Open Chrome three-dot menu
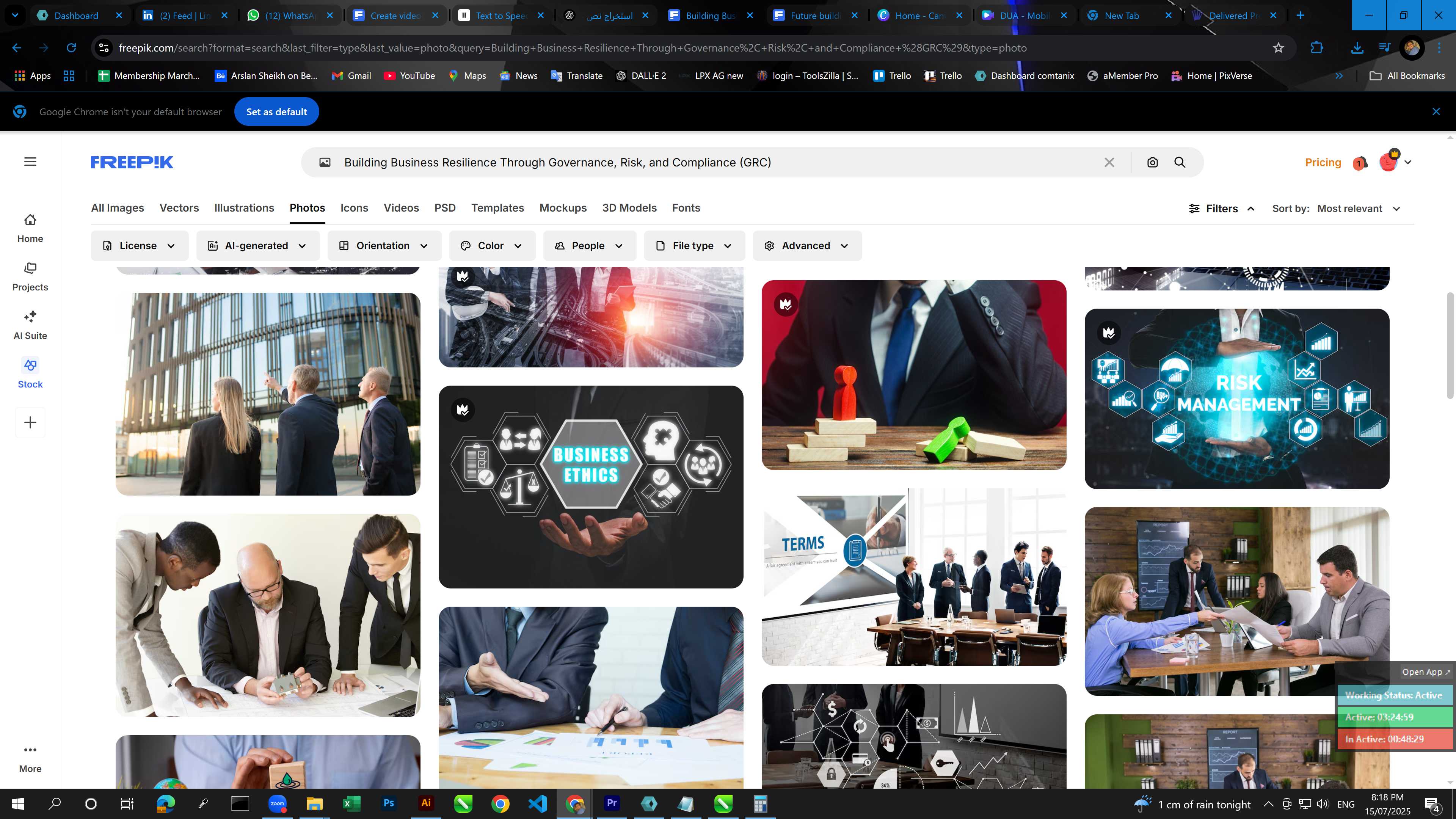The width and height of the screenshot is (1456, 819). (1439, 48)
